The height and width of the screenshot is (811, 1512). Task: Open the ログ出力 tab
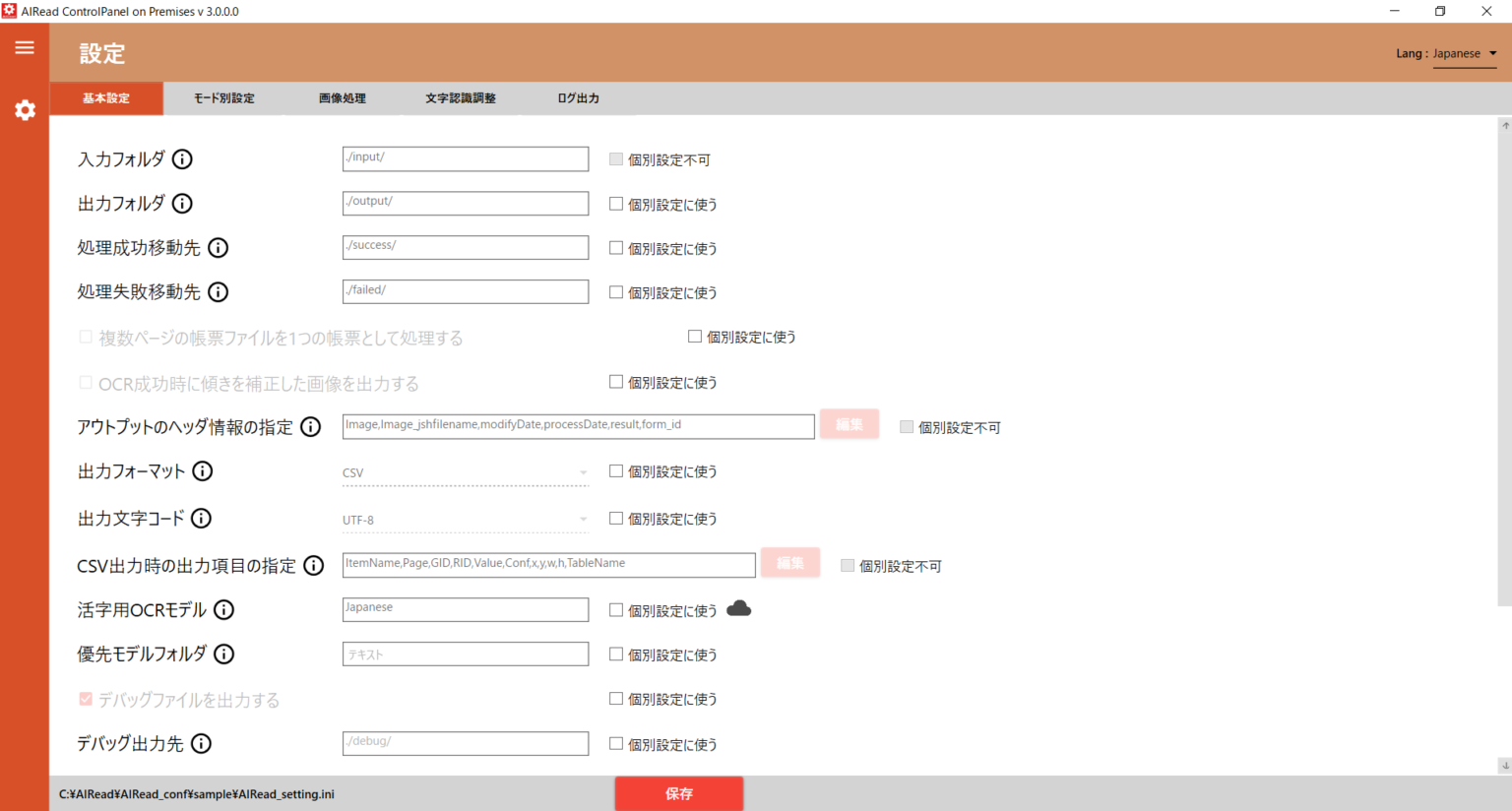click(578, 97)
